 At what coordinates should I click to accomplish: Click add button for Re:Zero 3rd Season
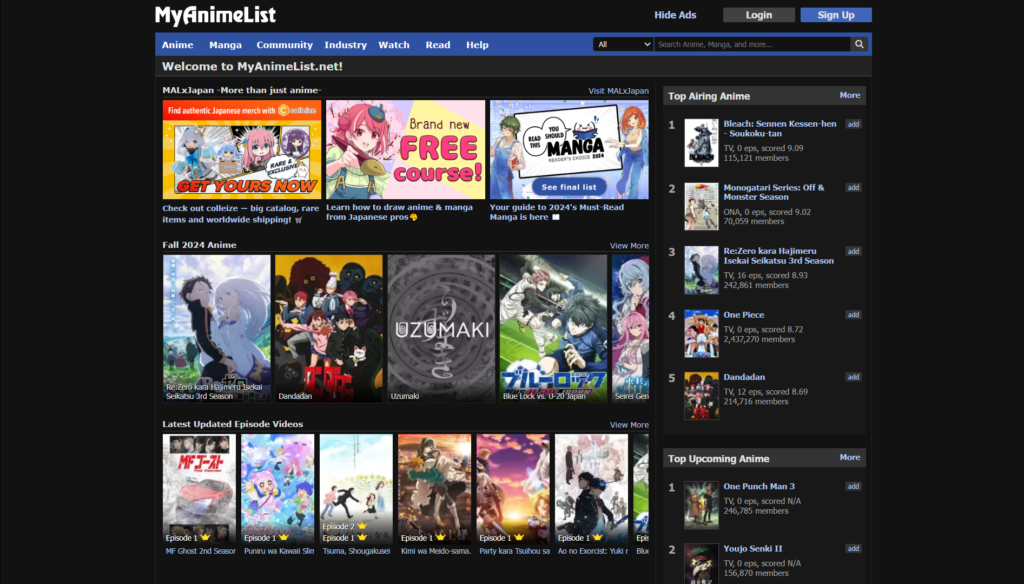[x=853, y=251]
